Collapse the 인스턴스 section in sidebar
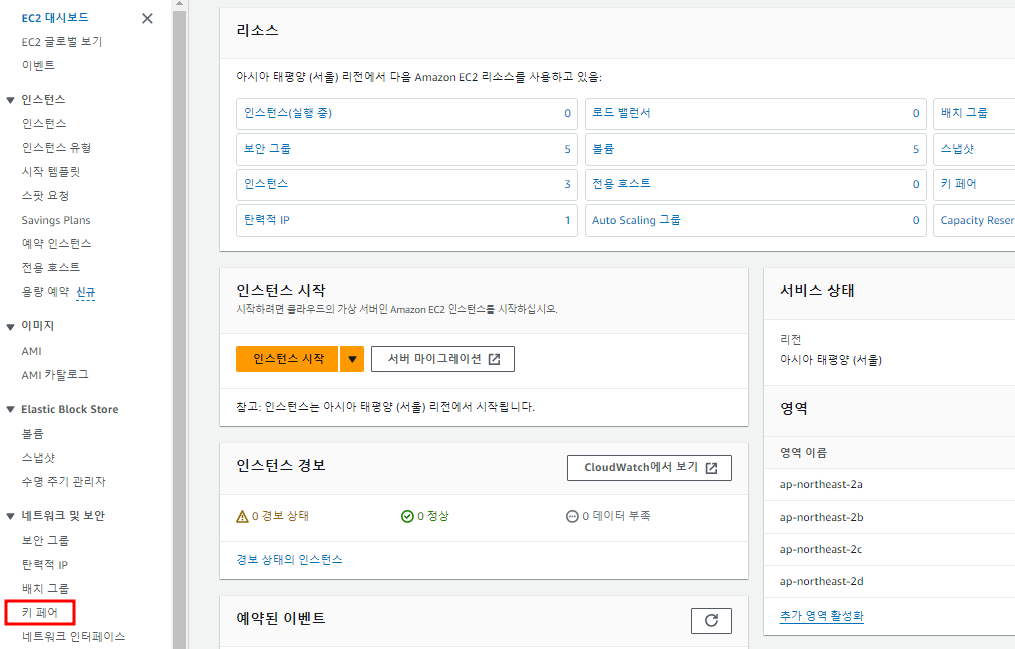 tap(10, 100)
